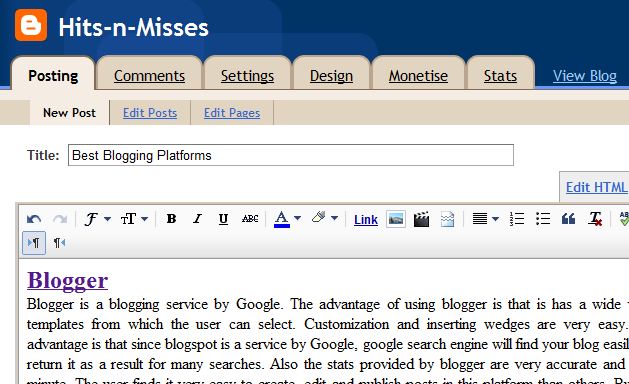This screenshot has width=629, height=384.
Task: Click the redo arrow icon
Action: 60,219
